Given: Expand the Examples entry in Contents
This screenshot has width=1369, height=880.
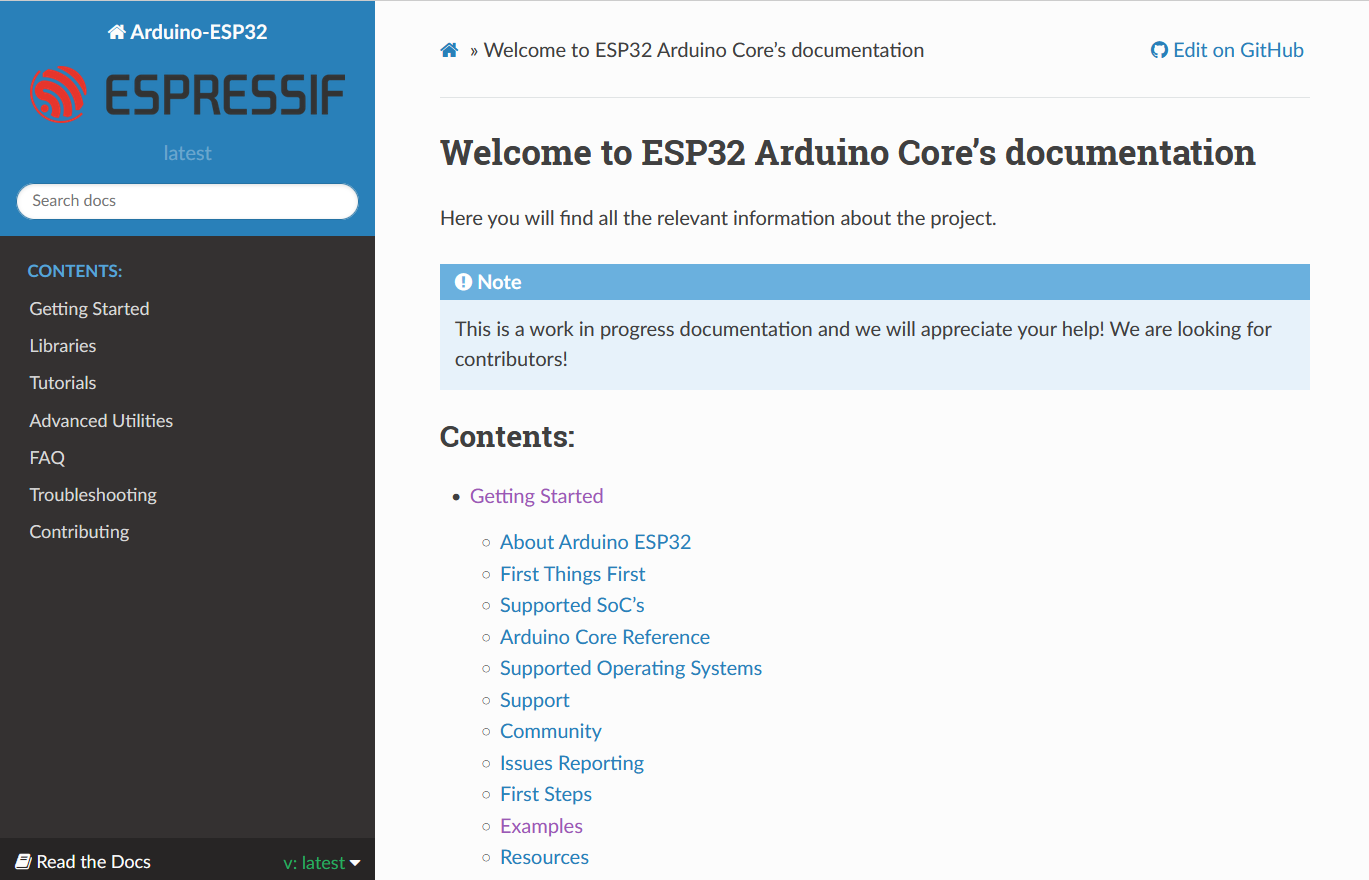Looking at the screenshot, I should (x=541, y=826).
